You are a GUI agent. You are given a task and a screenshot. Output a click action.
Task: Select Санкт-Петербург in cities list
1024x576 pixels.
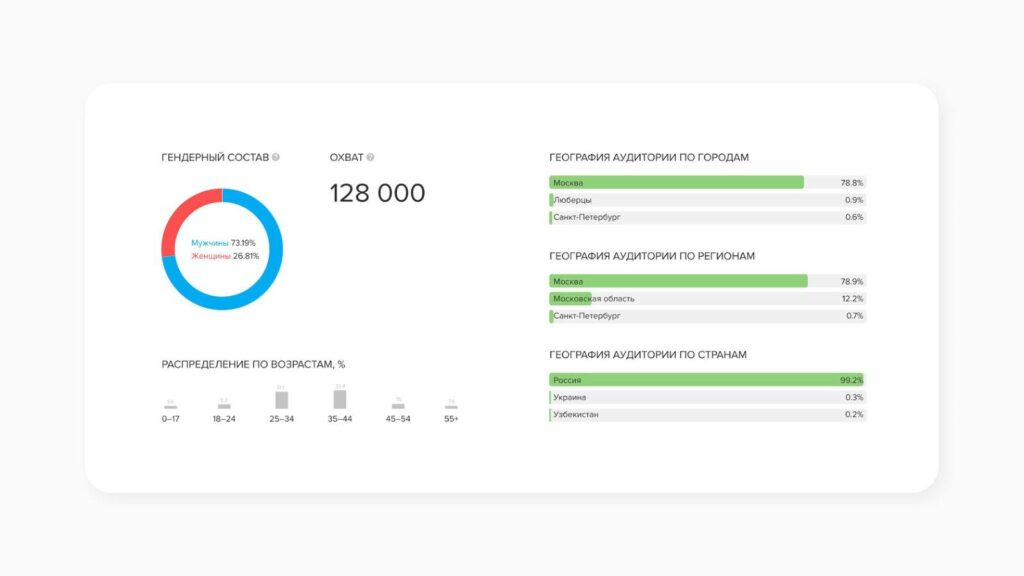click(x=707, y=217)
